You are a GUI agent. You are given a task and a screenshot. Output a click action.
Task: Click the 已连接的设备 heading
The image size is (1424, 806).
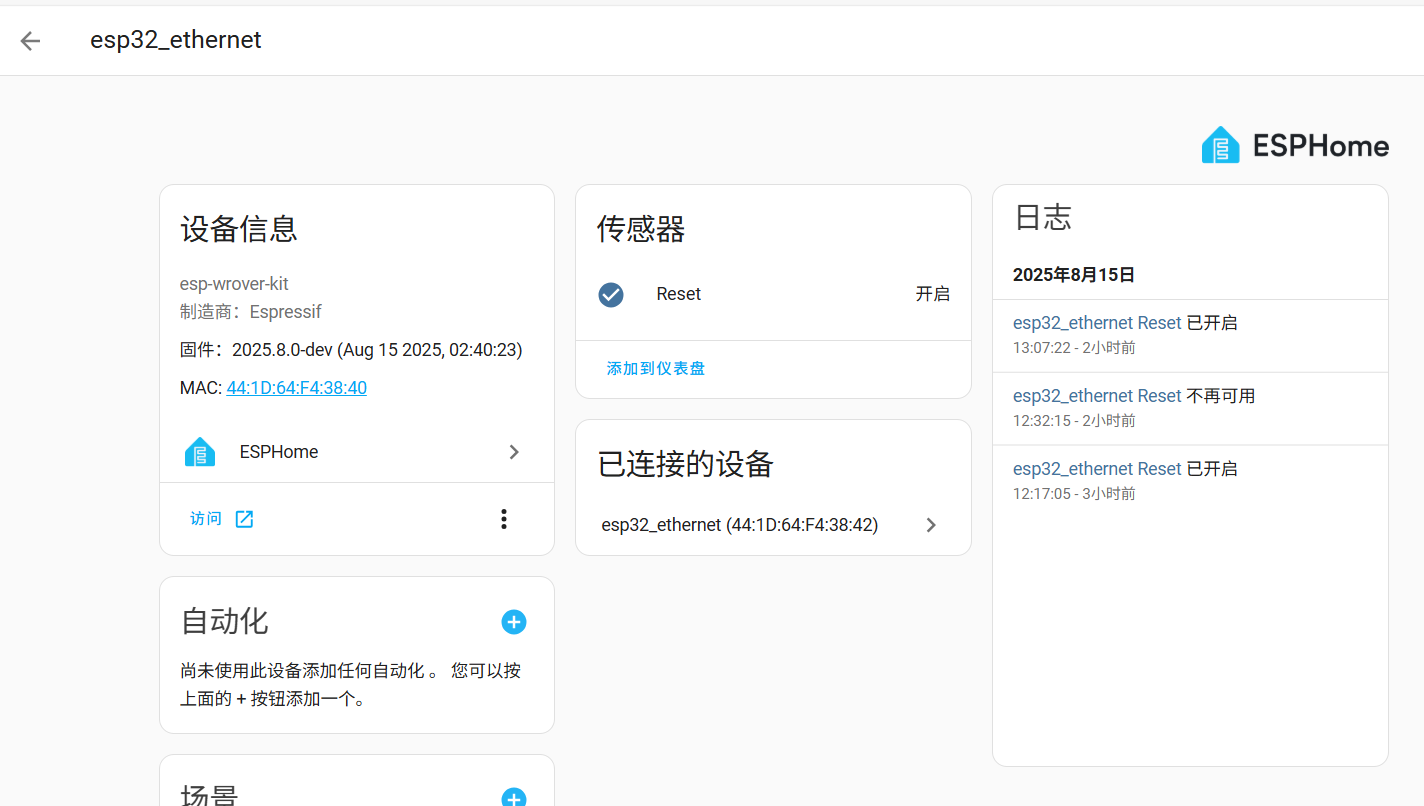pos(686,464)
